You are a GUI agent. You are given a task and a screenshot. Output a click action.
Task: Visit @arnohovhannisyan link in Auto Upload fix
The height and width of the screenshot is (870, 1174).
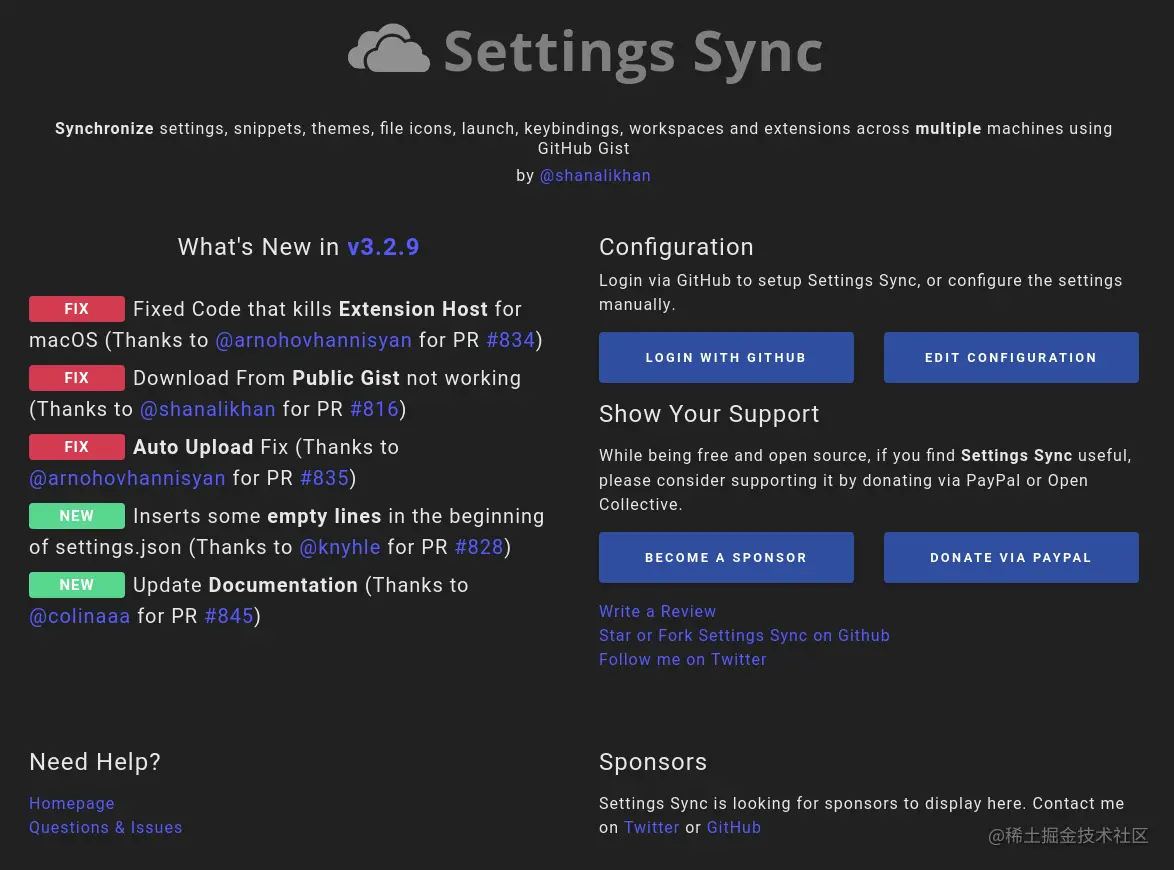click(127, 478)
